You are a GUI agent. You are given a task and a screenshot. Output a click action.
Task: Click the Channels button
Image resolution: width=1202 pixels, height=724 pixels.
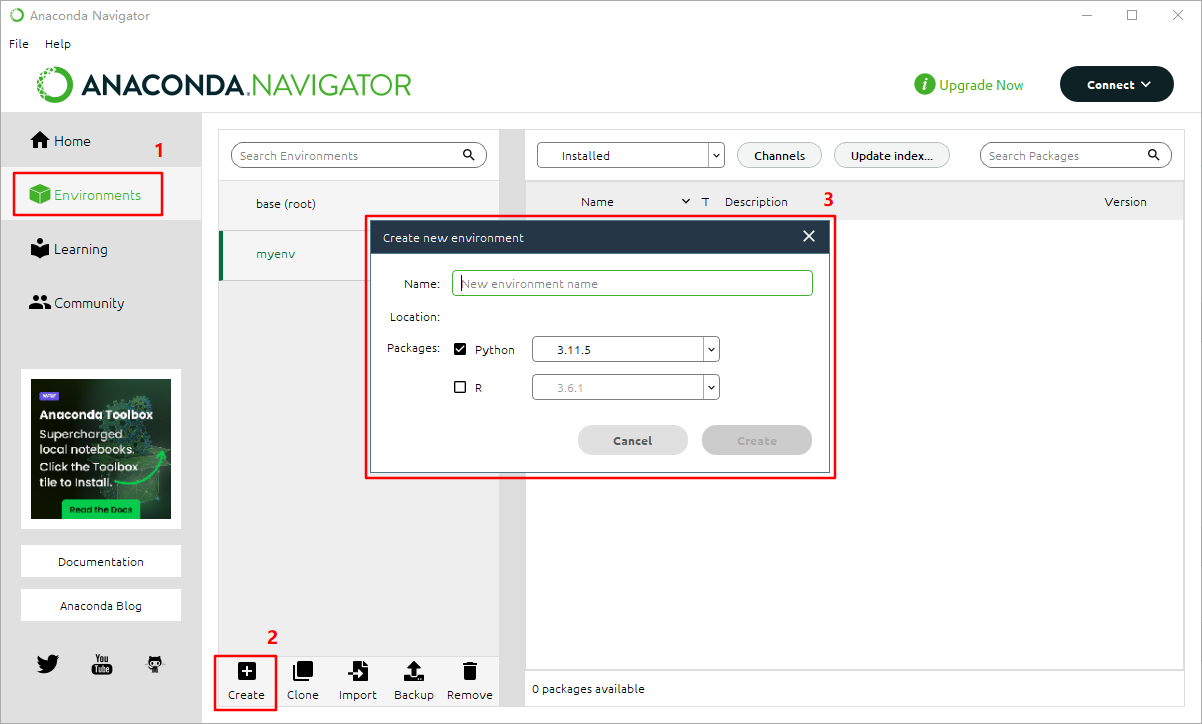779,155
